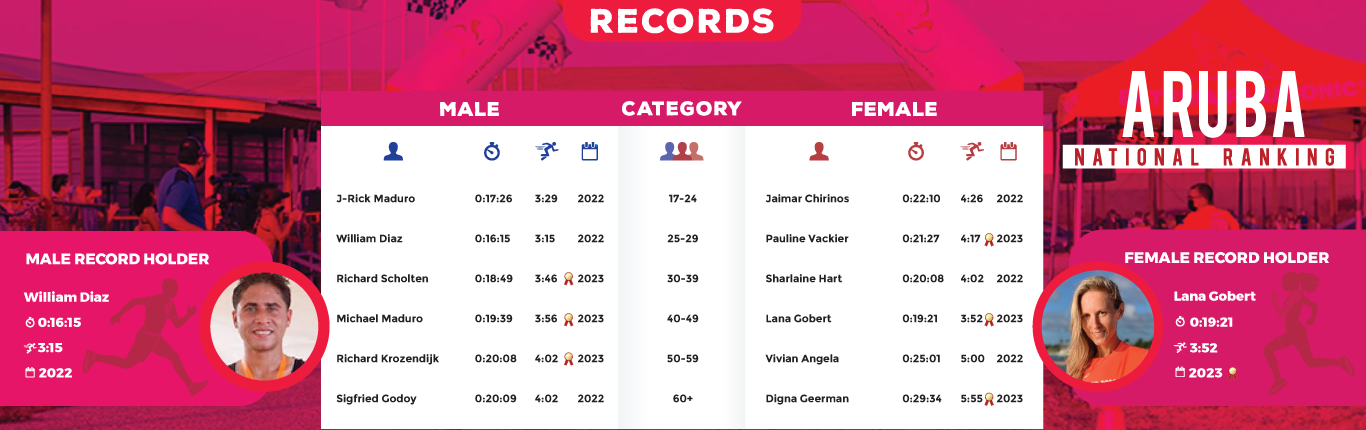The image size is (1366, 430).
Task: Click the RECORDS title banner
Action: pos(682,20)
